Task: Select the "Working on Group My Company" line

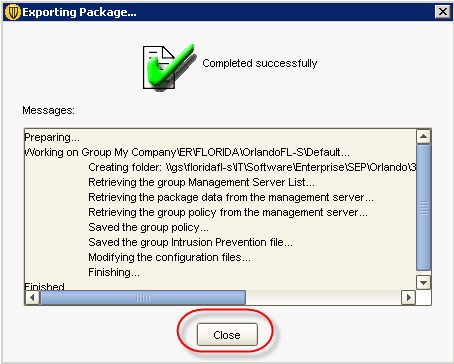Action: pos(187,152)
